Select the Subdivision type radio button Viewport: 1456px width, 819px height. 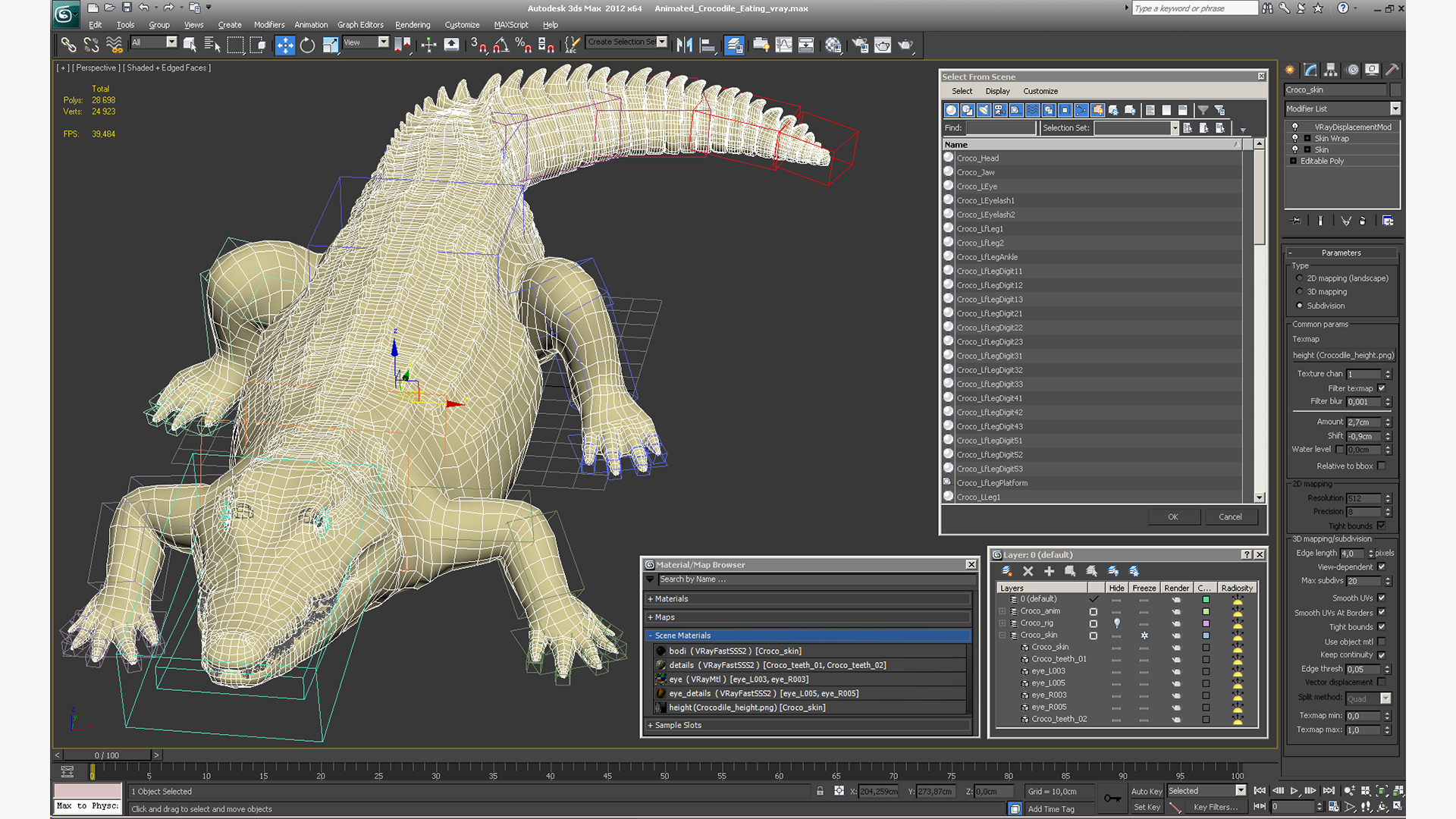tap(1300, 306)
